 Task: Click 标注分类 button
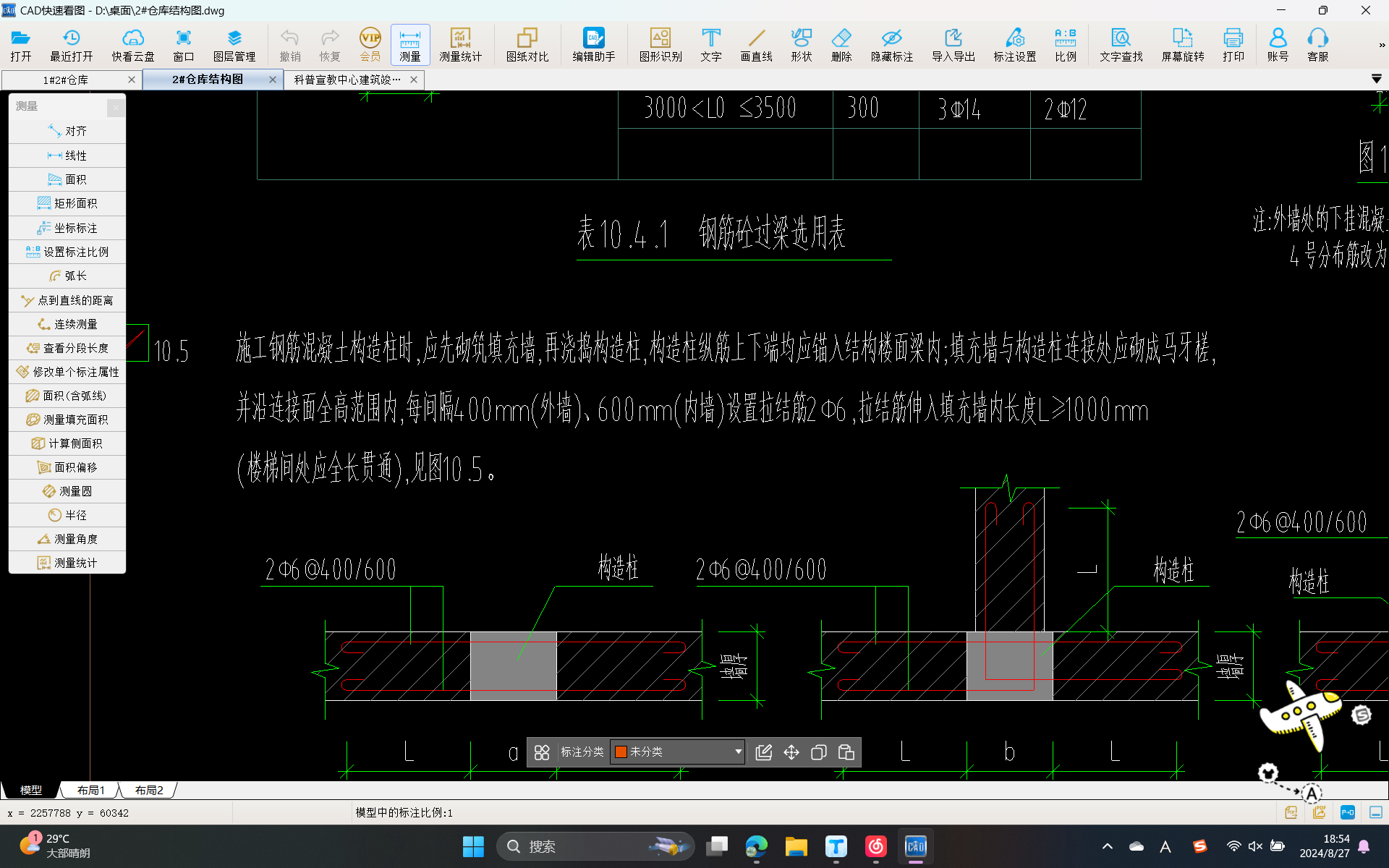[584, 752]
